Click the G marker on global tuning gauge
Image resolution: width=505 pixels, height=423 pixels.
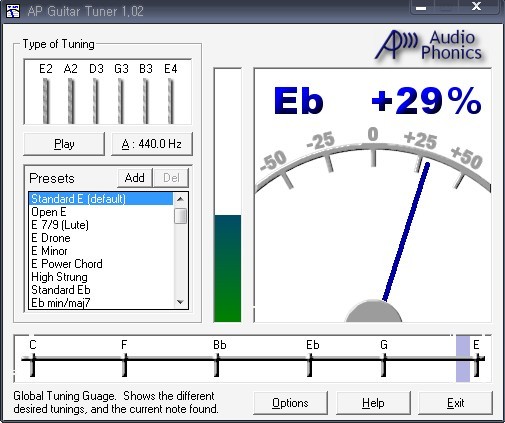point(384,359)
